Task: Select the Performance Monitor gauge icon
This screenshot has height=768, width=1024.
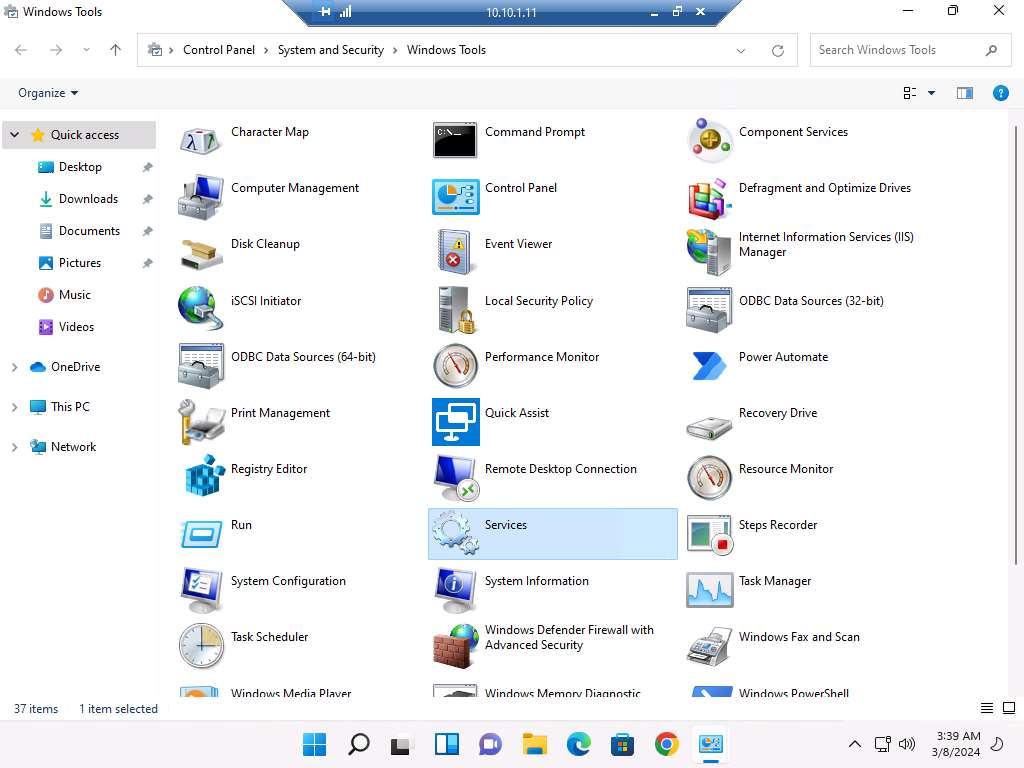Action: click(x=455, y=365)
